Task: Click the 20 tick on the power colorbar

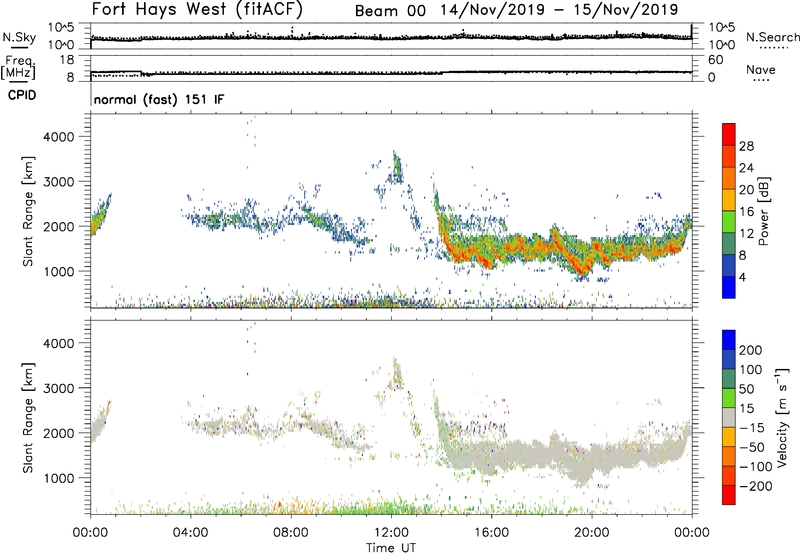Action: pyautogui.click(x=746, y=190)
